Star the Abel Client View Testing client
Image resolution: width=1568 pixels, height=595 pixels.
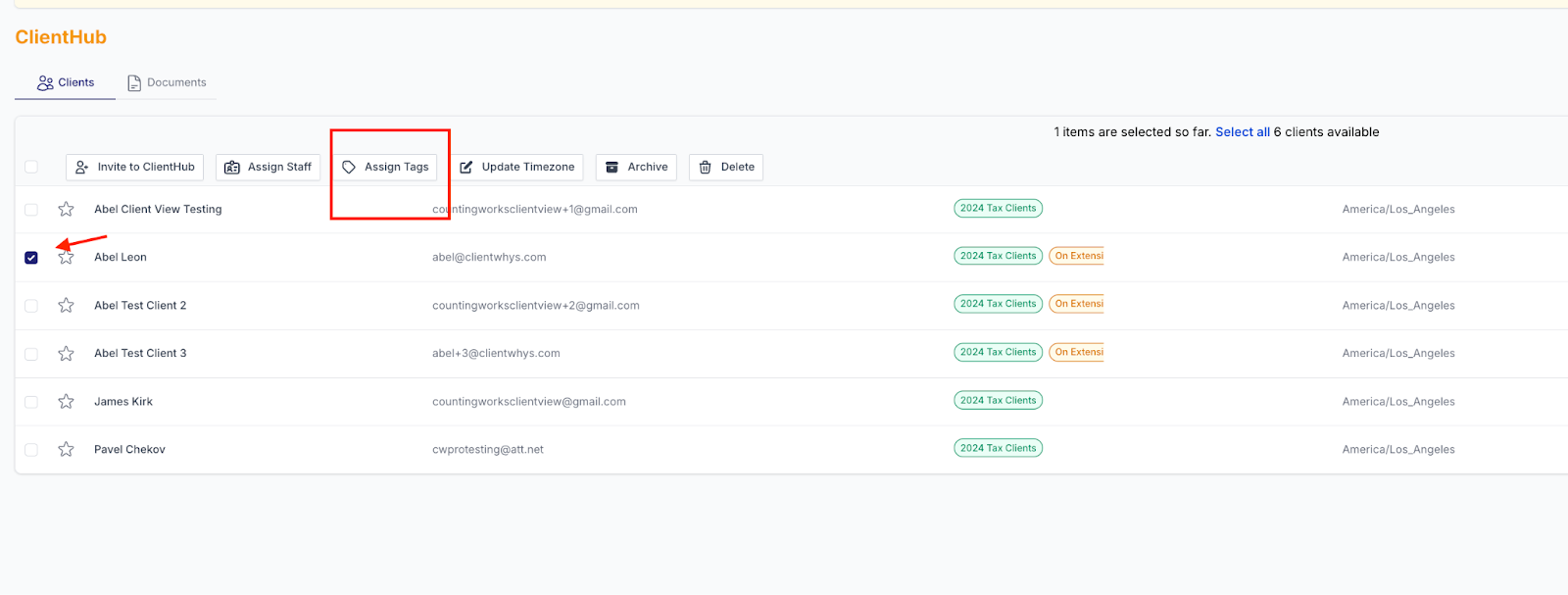[x=66, y=209]
